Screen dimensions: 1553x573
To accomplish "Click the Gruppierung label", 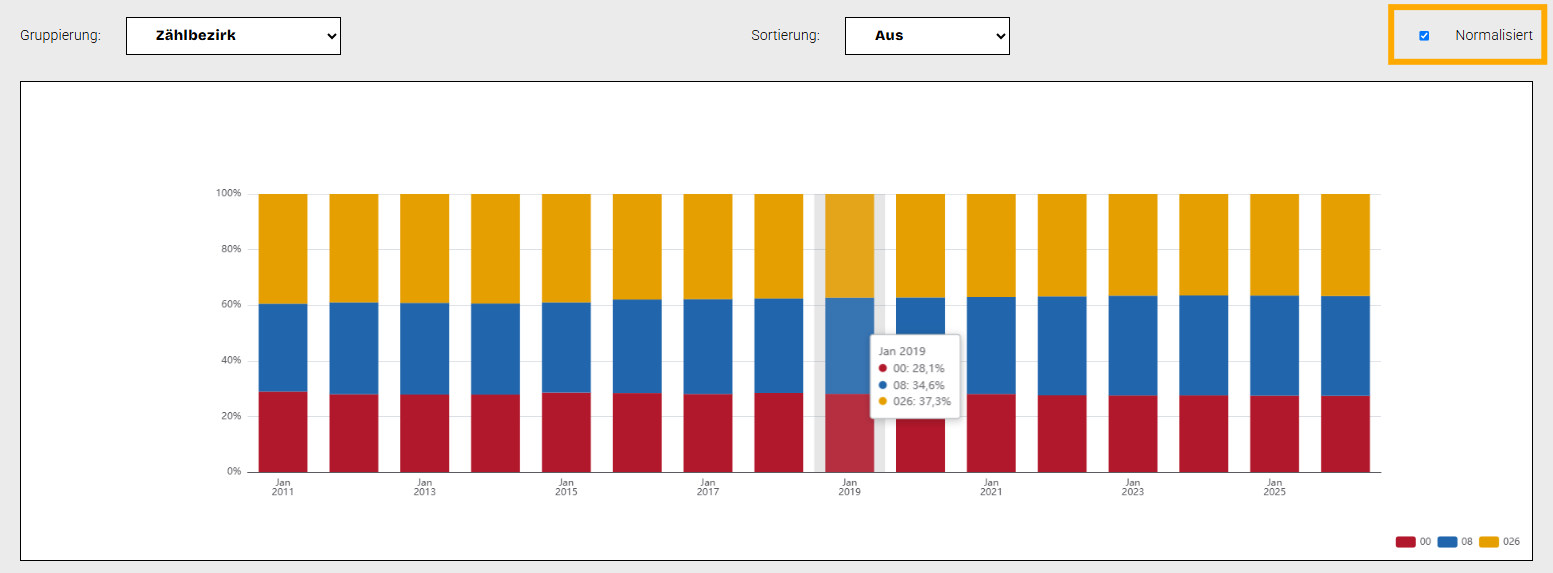I will [x=61, y=36].
